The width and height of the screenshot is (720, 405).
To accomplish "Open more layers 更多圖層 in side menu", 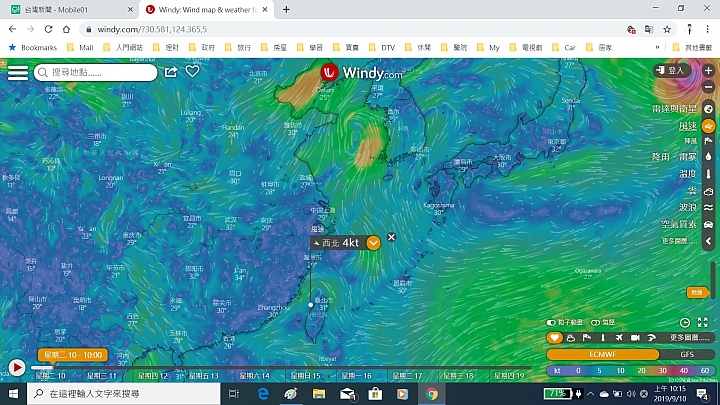I will pyautogui.click(x=679, y=241).
